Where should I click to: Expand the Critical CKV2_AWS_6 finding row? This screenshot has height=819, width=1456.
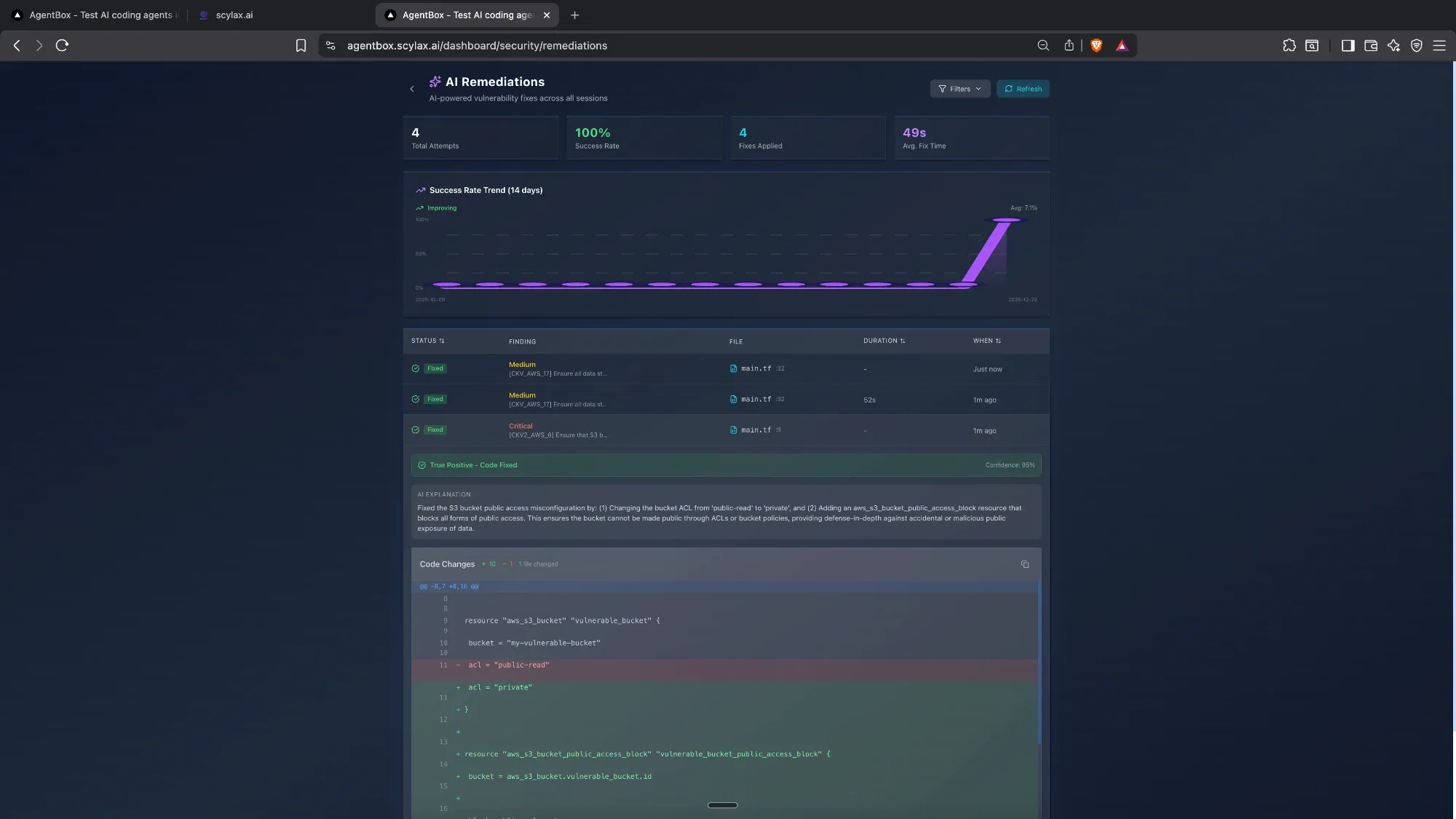pos(557,430)
